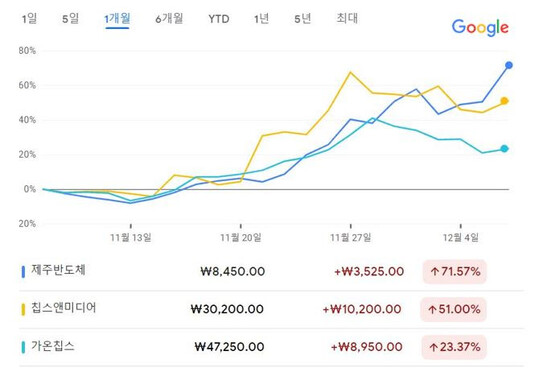539x376 pixels.
Task: Click the up arrow in 71.57% badge
Action: point(435,272)
